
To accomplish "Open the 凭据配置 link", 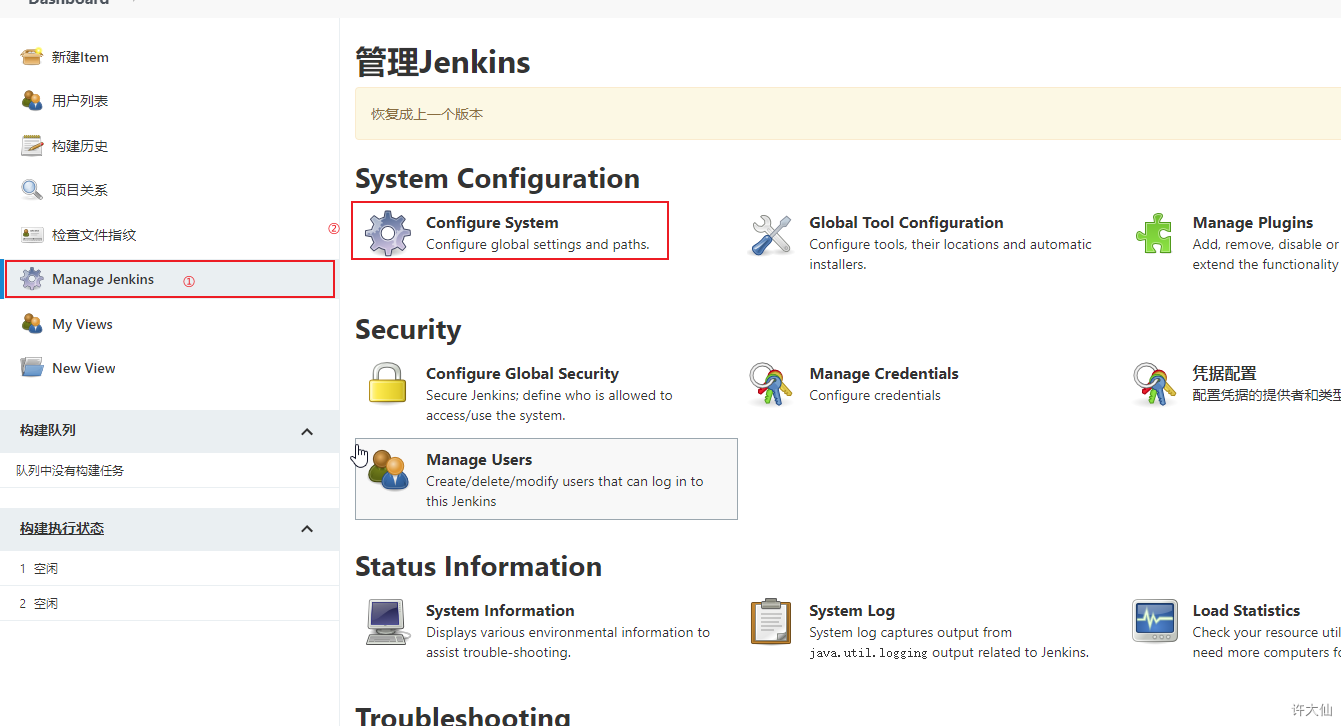I will (x=1224, y=373).
